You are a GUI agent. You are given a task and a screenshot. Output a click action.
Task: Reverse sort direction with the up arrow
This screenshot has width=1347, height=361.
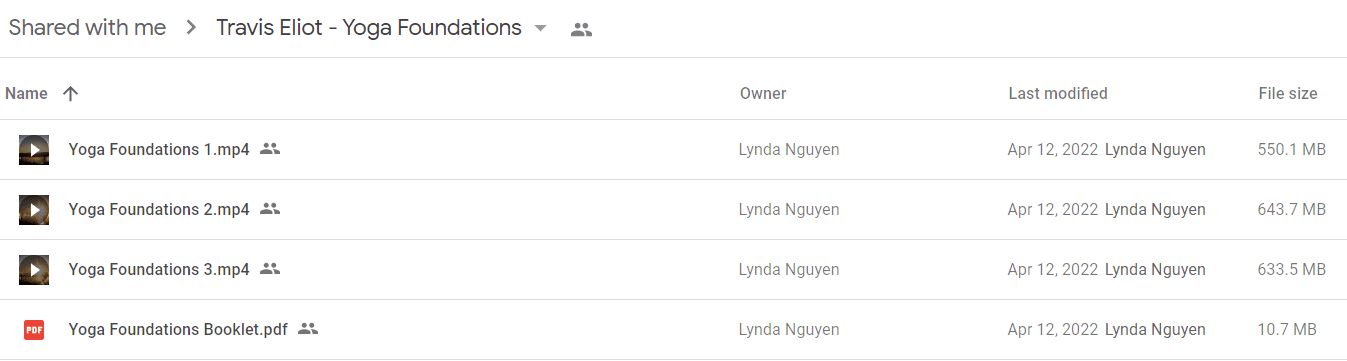(70, 94)
